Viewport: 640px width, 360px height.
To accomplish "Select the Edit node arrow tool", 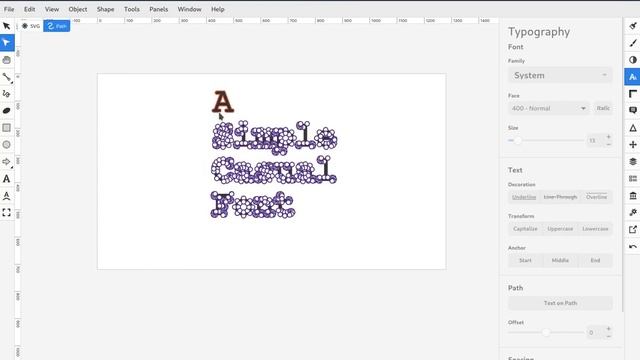I will 7,42.
